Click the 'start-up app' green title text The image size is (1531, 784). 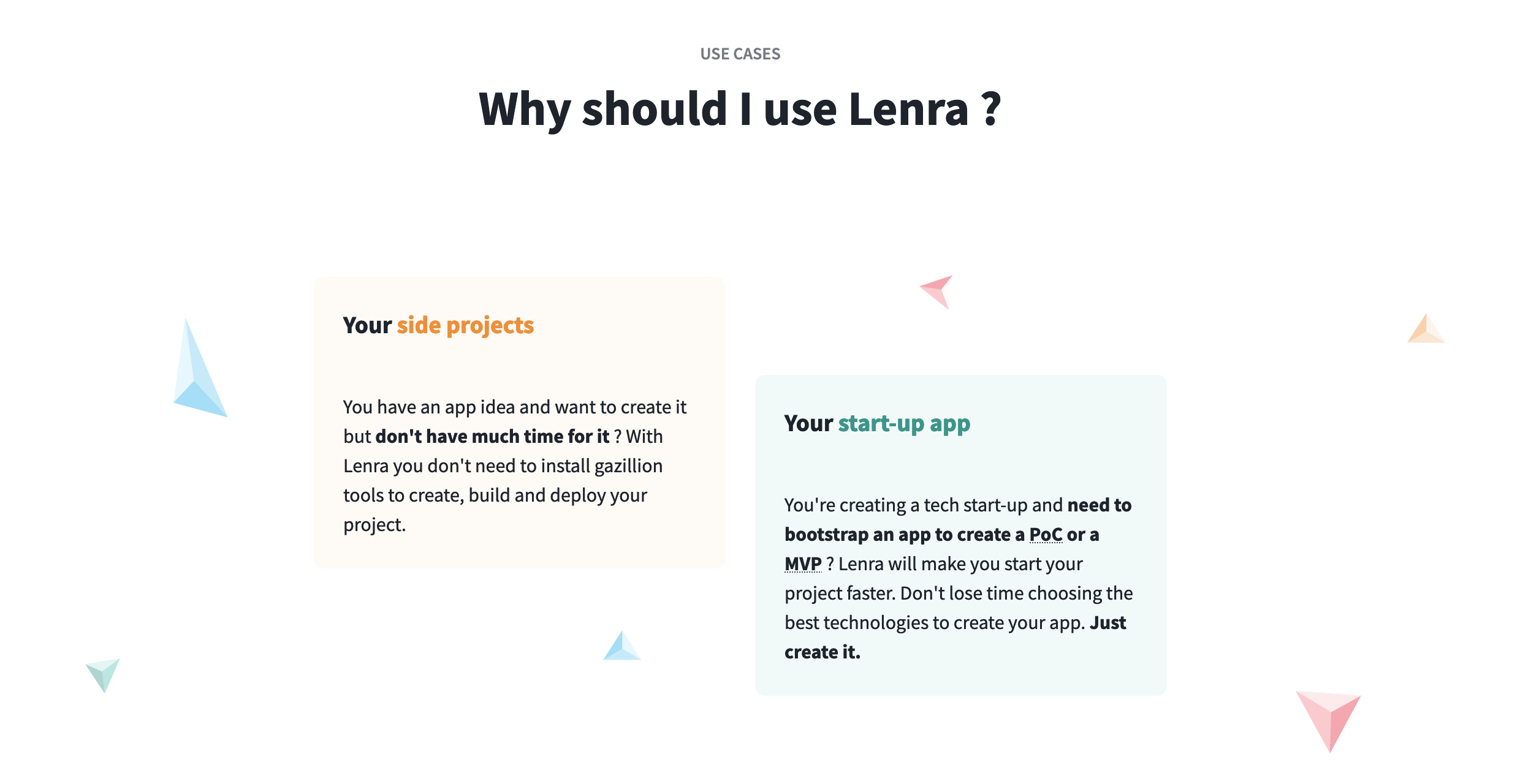[904, 423]
